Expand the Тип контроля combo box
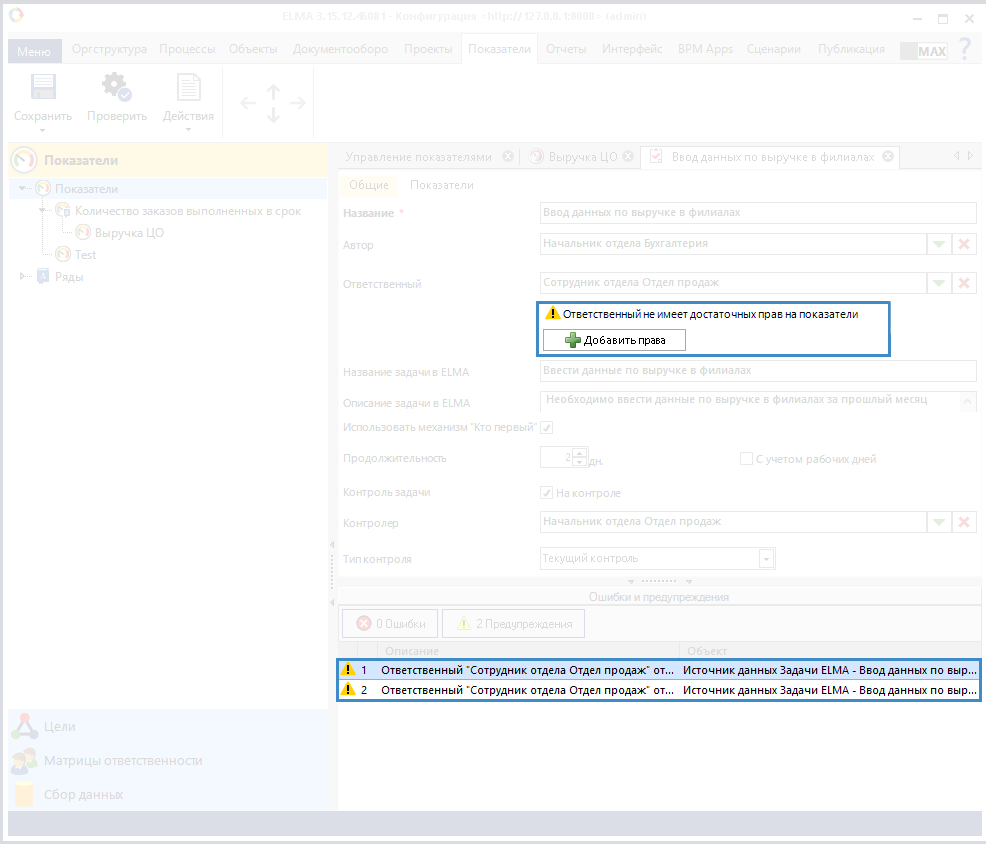 pyautogui.click(x=766, y=559)
